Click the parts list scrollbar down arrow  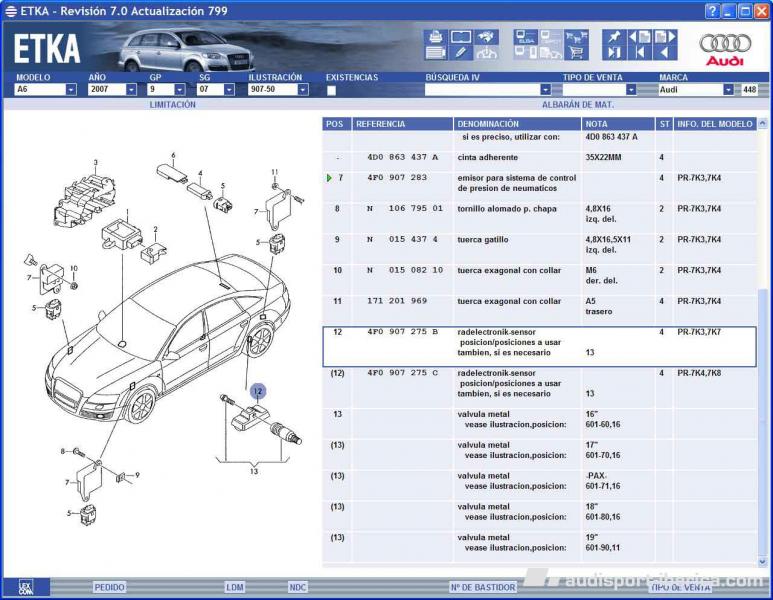[x=762, y=561]
